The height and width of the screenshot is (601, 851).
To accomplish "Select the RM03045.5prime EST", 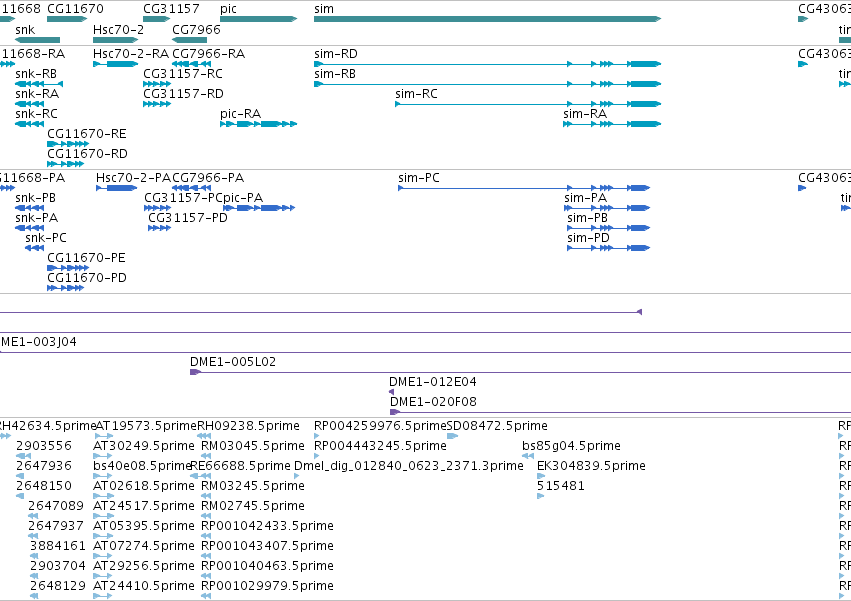I will 206,456.
